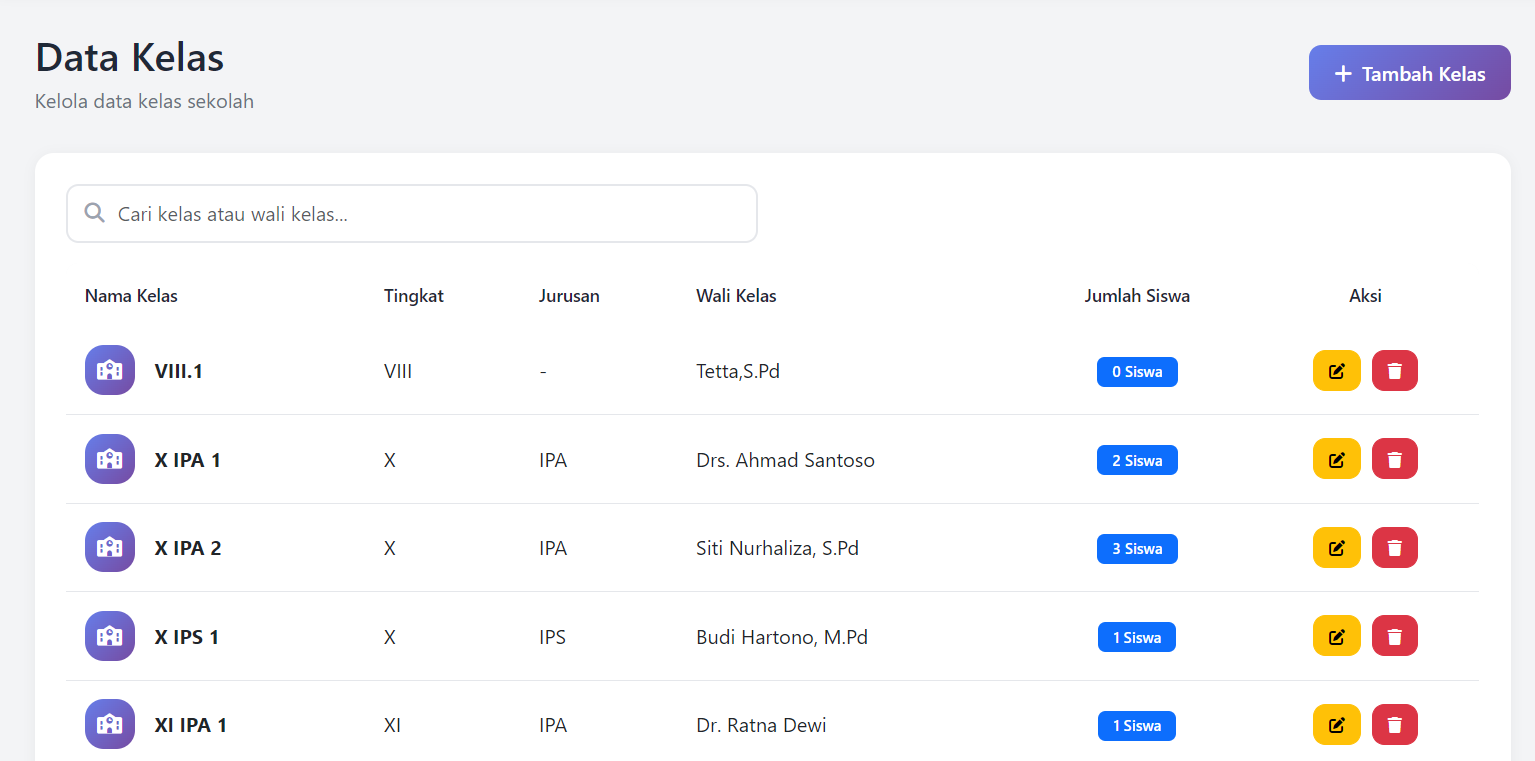Click the school icon for VIII.1
The height and width of the screenshot is (761, 1535).
[x=110, y=370]
